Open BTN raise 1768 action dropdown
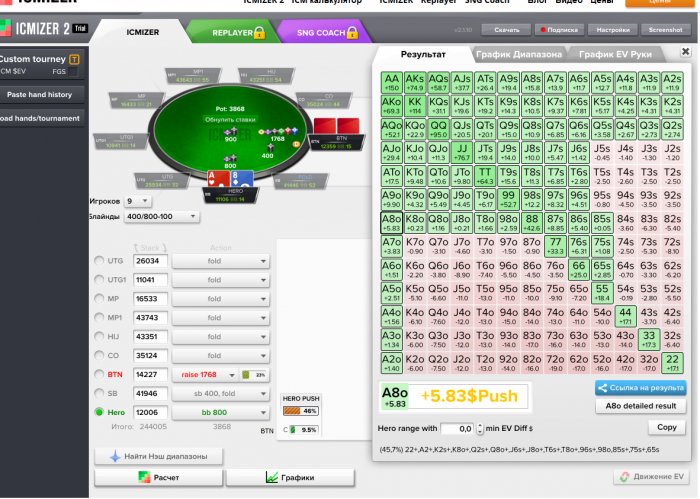Image resolution: width=700 pixels, height=499 pixels. 205,374
